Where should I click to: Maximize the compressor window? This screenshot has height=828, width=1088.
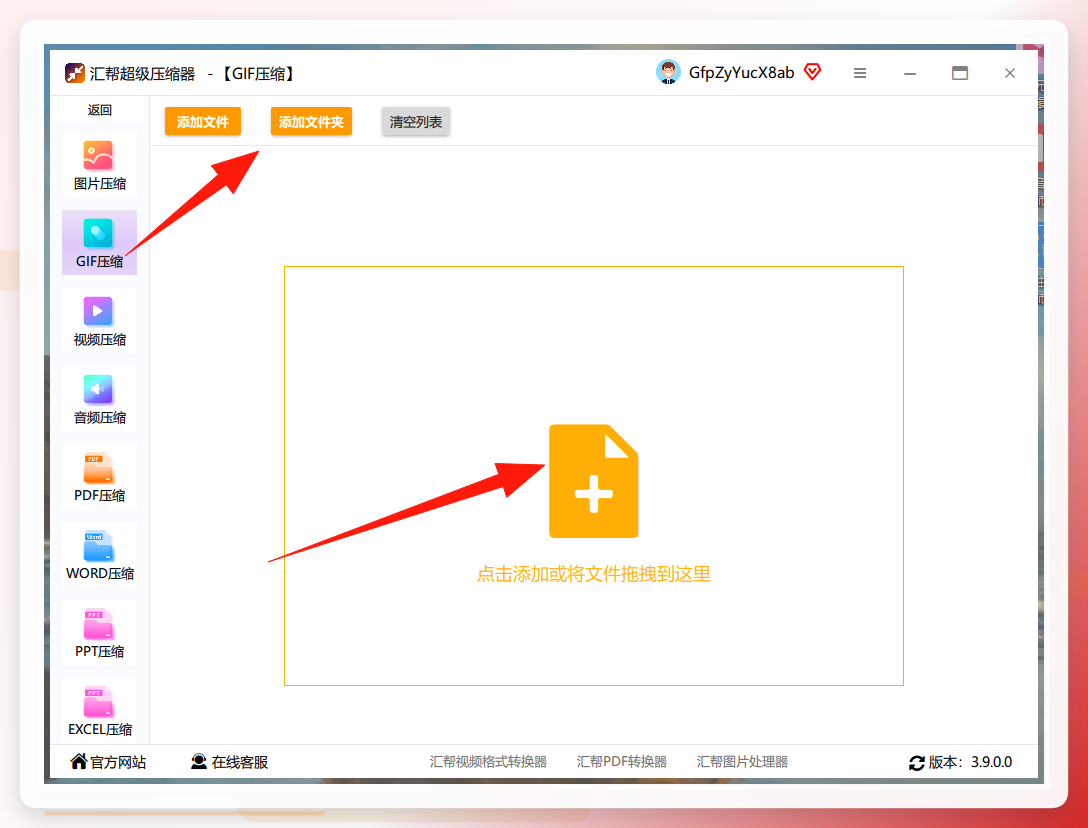(x=960, y=73)
